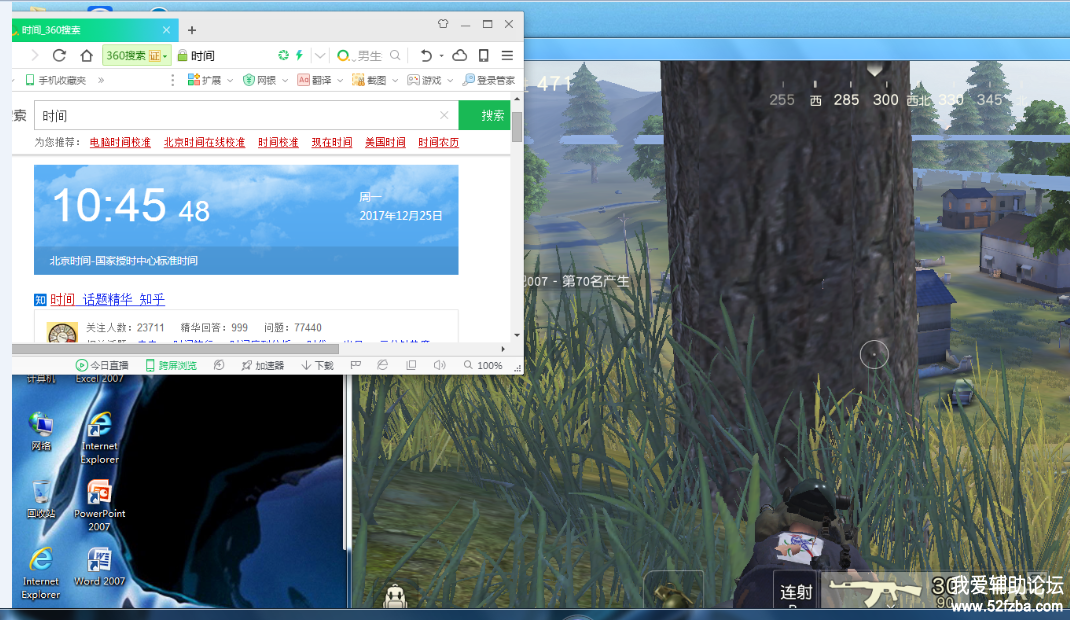The image size is (1070, 620).
Task: Open the skin changer shirt icon
Action: point(443,24)
